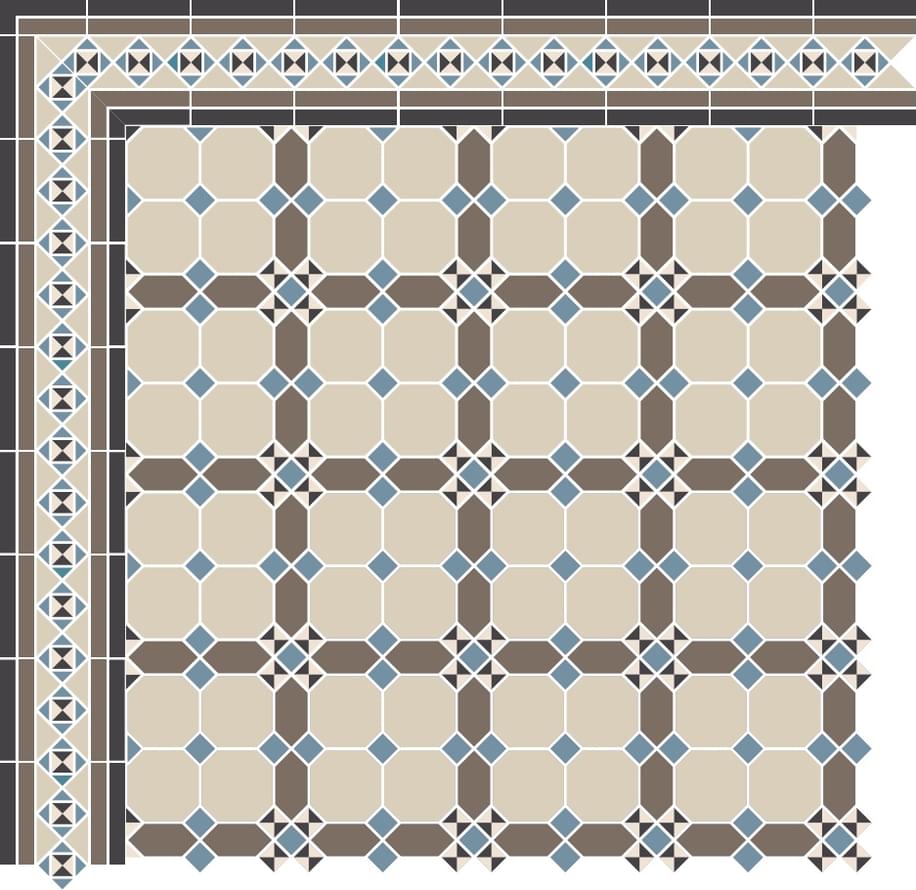Viewport: 916px width, 890px height.
Task: Select star motif at third row, third column intersection
Action: [x=657, y=657]
